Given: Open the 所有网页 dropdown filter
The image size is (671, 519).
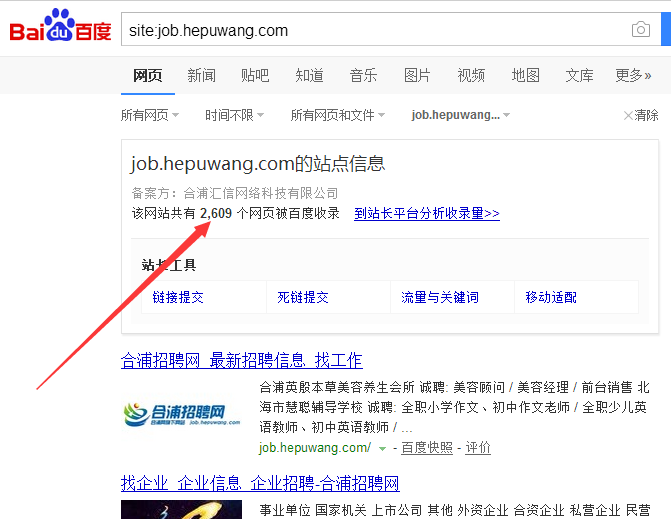Looking at the screenshot, I should 150,115.
